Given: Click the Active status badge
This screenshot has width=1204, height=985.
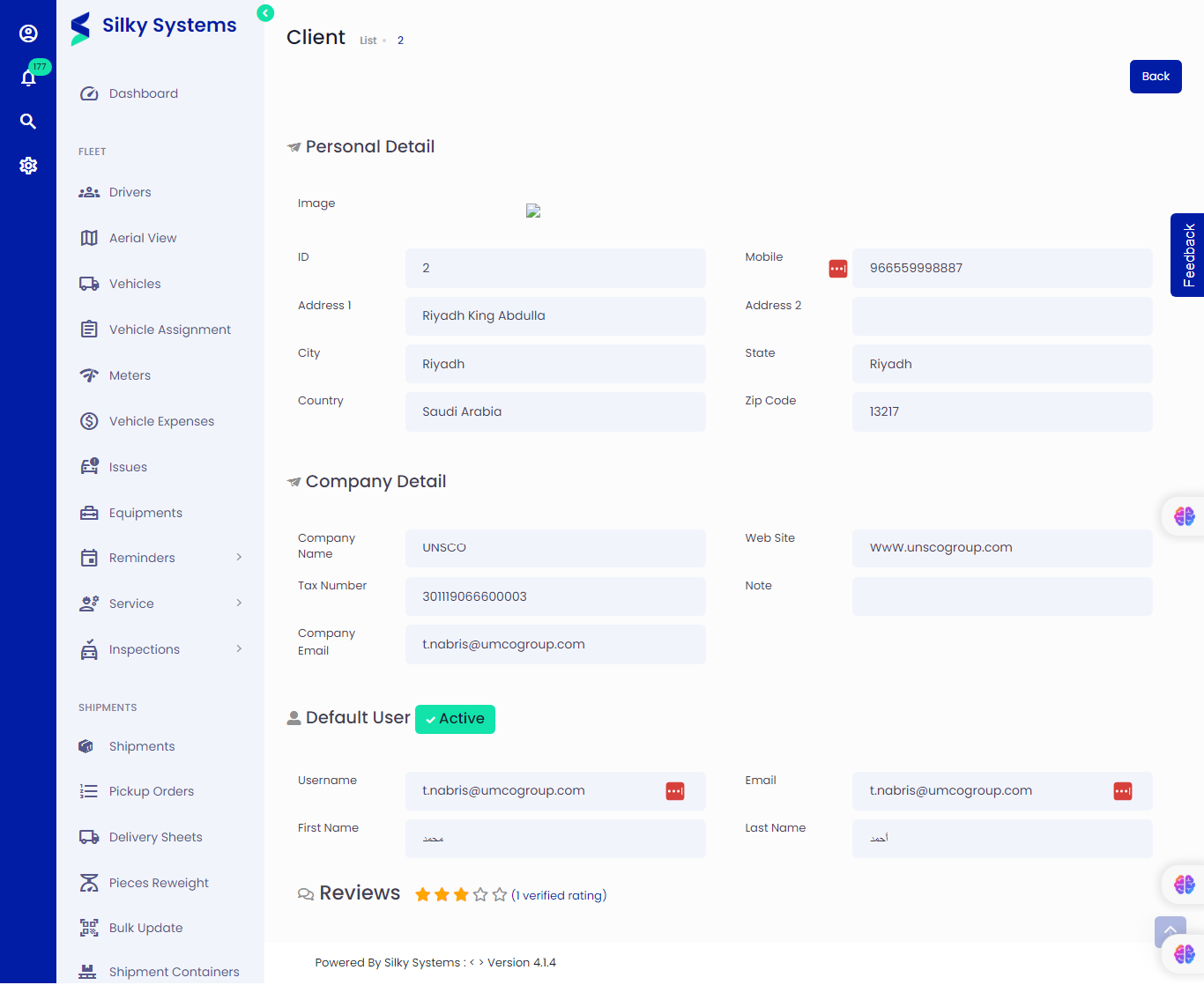Looking at the screenshot, I should (455, 719).
